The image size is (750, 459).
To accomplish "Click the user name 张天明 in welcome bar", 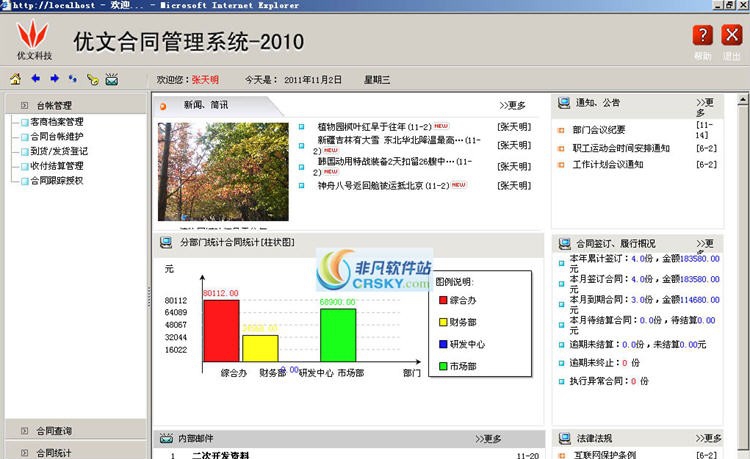I will pos(205,80).
